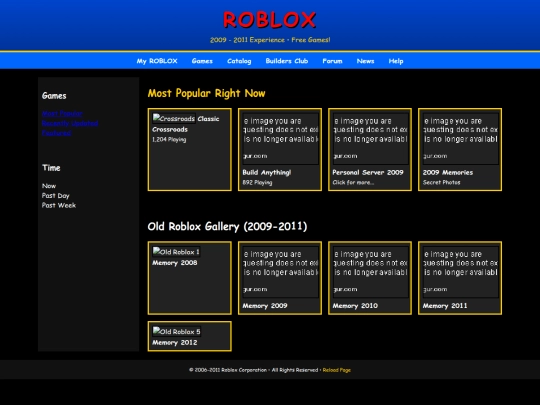
Task: Select the Past Day time filter
Action: click(55, 196)
